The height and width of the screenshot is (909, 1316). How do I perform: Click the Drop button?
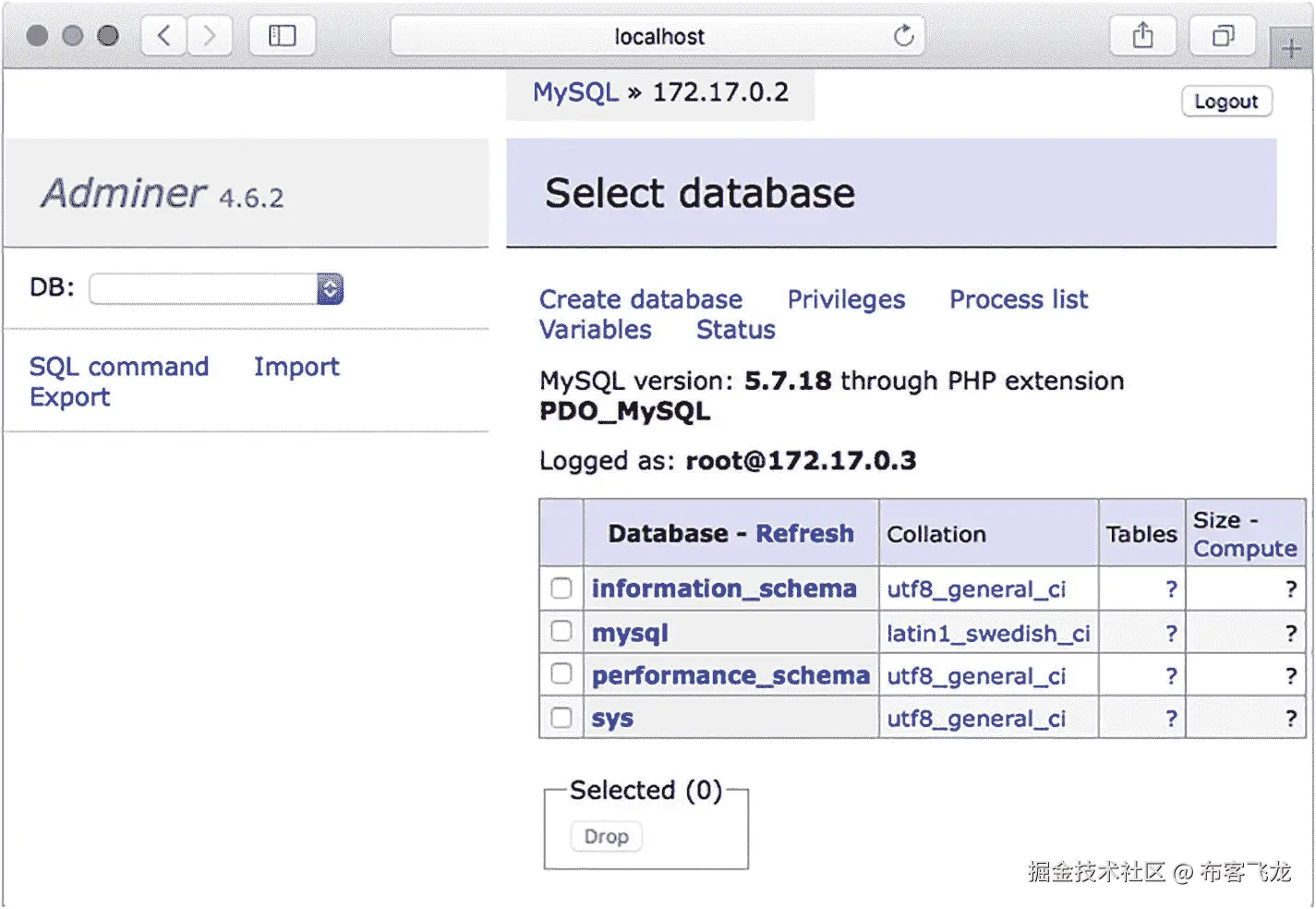click(606, 836)
